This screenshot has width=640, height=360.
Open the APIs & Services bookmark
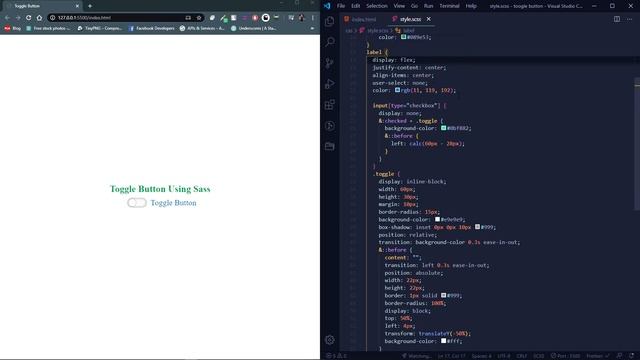point(202,28)
